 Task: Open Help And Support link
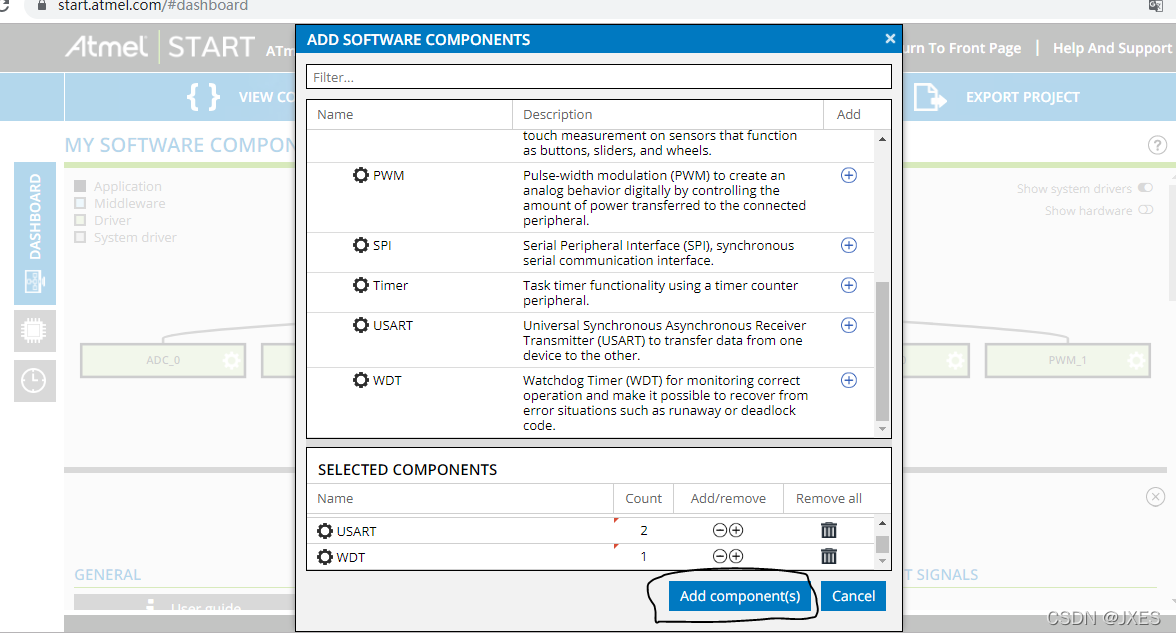coord(1112,48)
